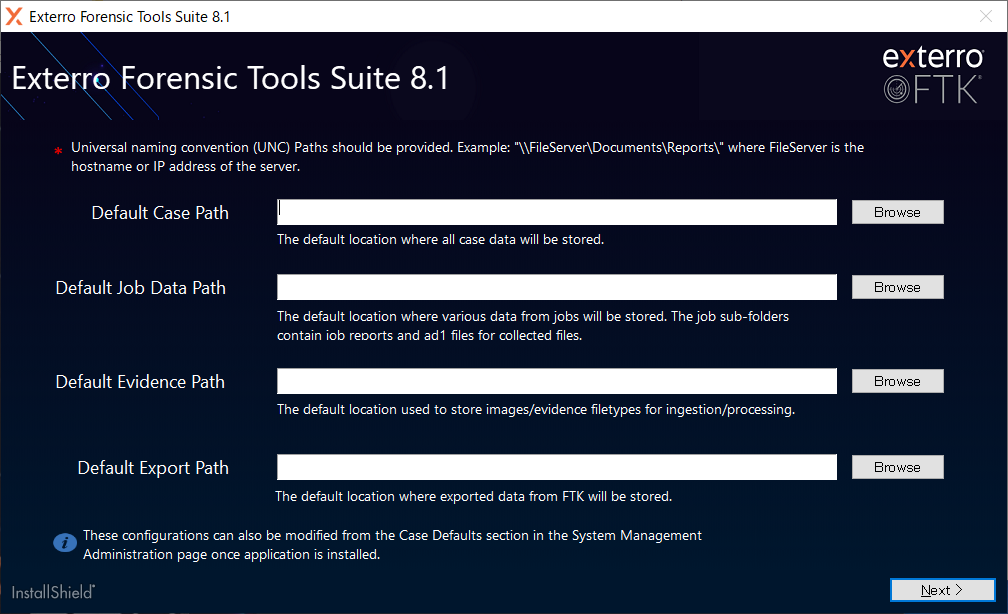Screen dimensions: 1008x614
Task: Click the 'Exterro Forensic Tools Suite 8.1' banner heading
Action: [x=230, y=78]
